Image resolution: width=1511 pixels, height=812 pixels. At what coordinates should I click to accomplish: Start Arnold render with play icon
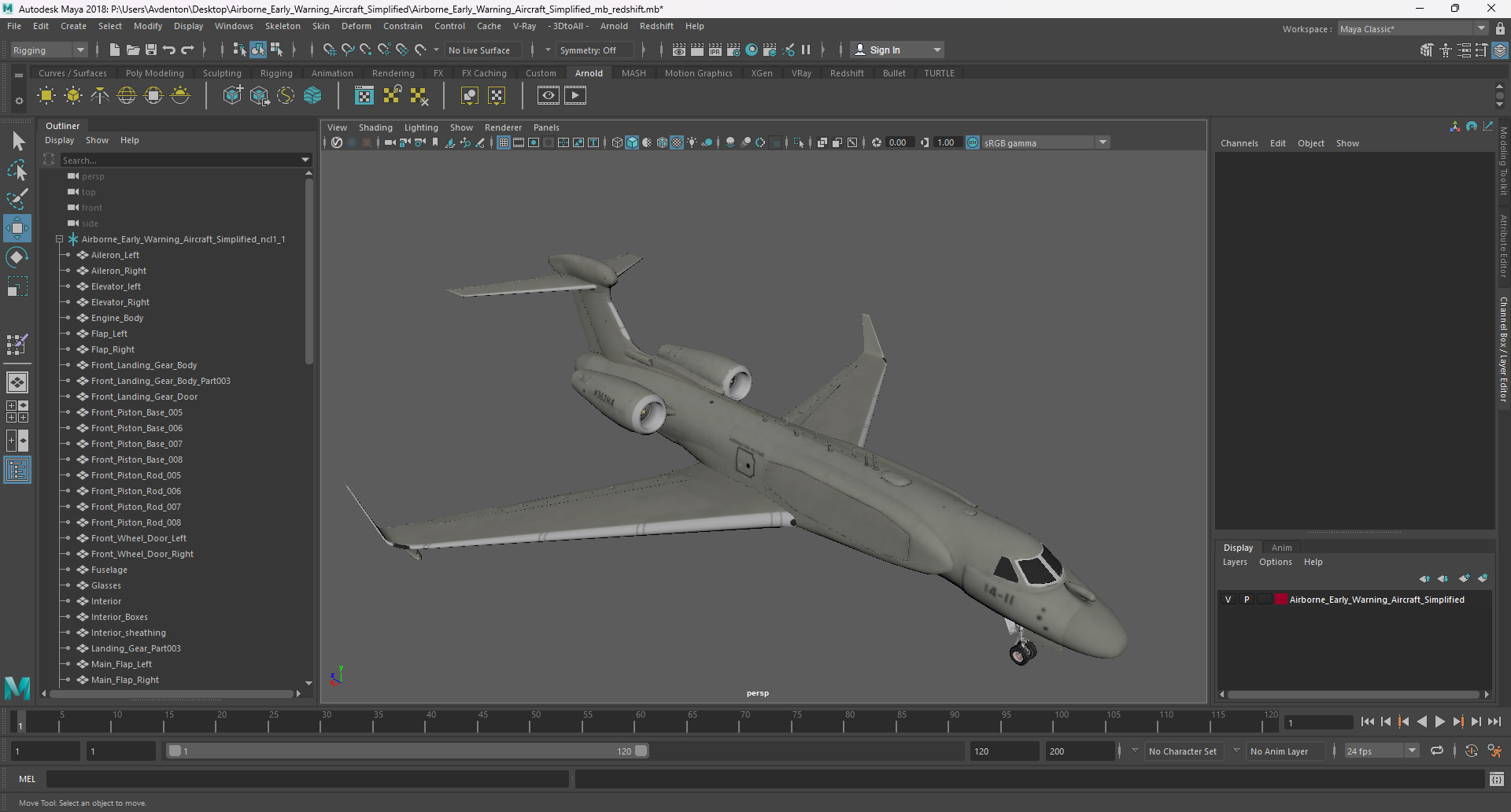click(x=575, y=96)
